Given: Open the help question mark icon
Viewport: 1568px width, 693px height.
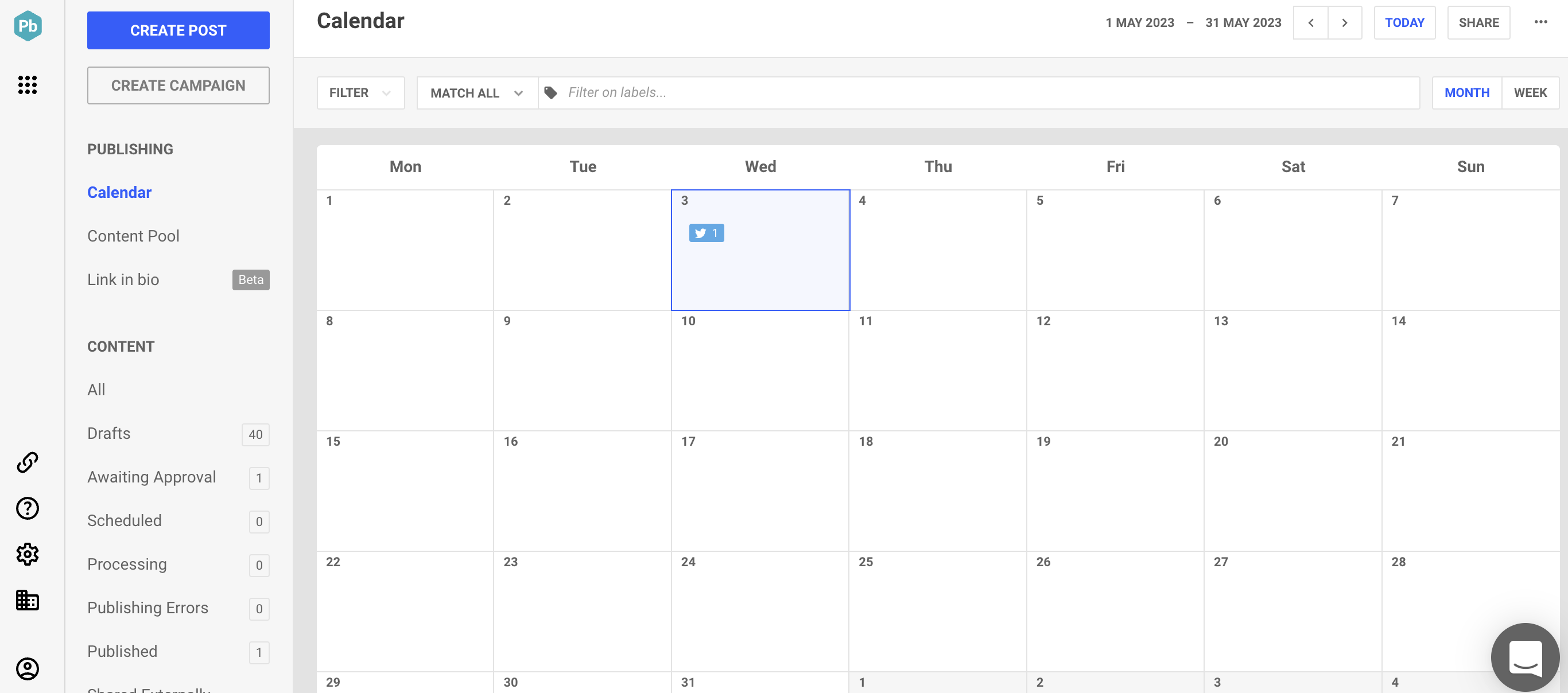Looking at the screenshot, I should pos(28,508).
